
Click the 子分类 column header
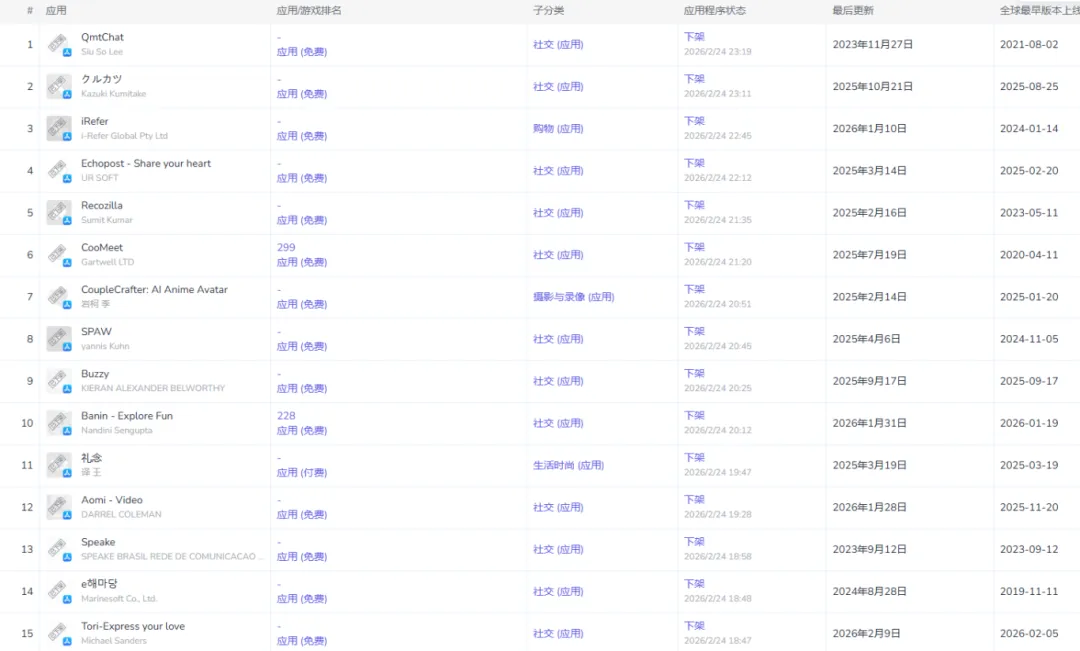pos(548,10)
